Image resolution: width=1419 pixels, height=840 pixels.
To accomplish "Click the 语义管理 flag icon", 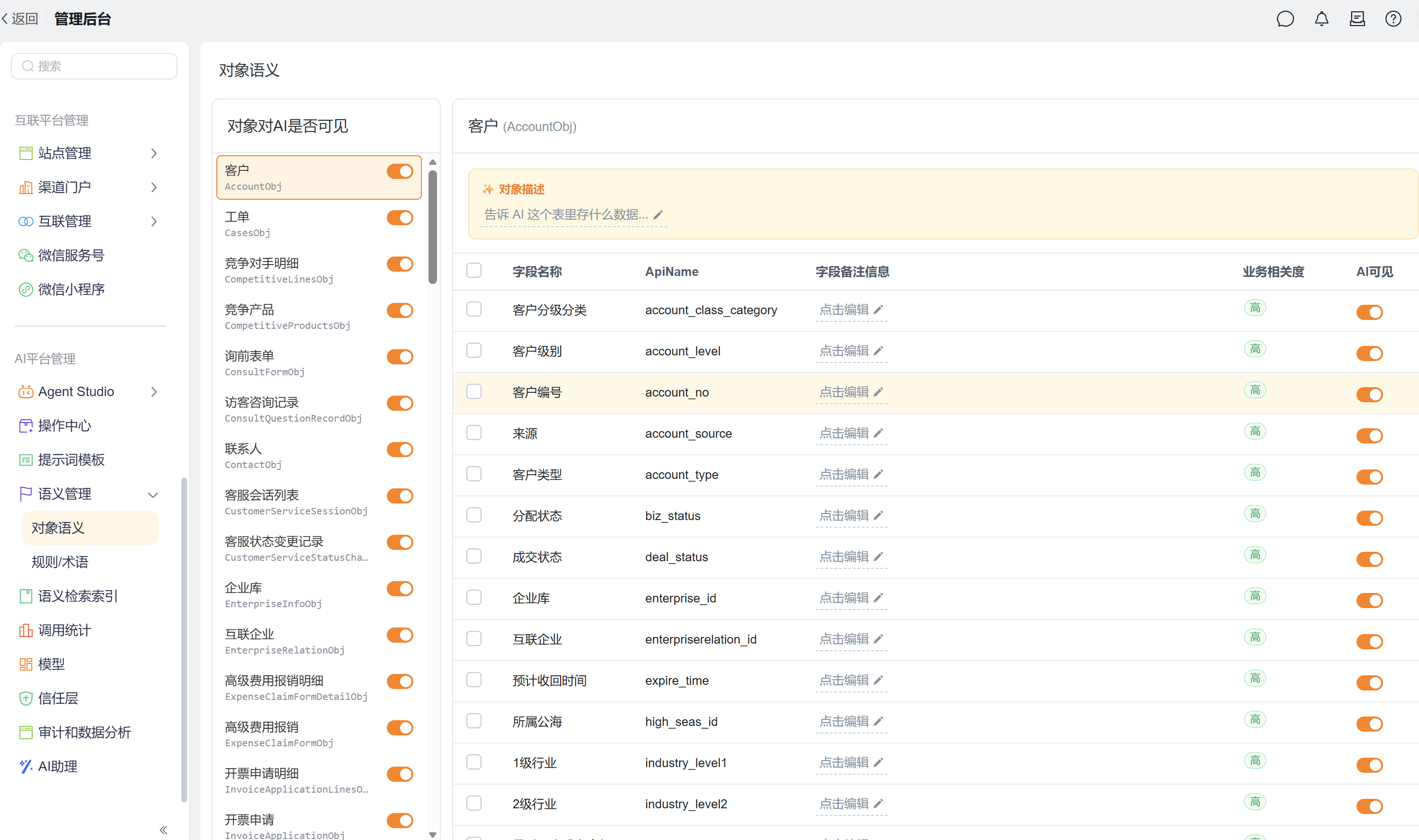I will pos(26,494).
